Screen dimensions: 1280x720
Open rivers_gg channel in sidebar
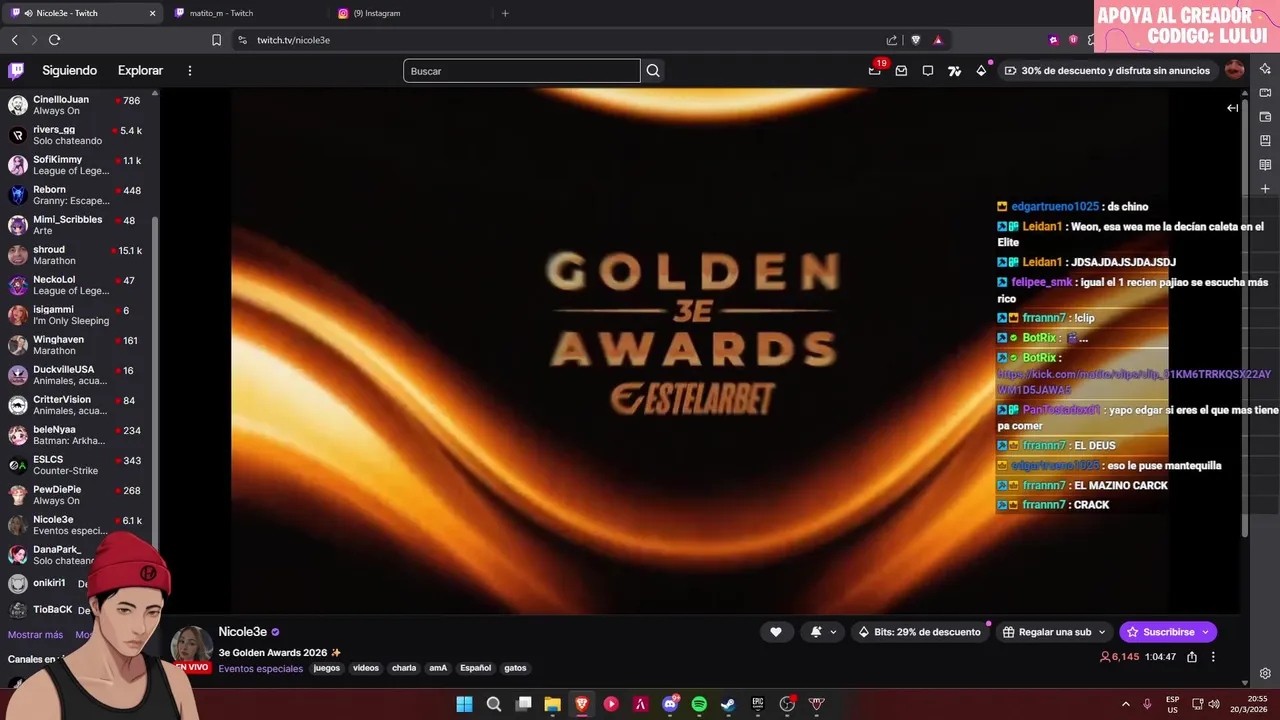79,135
